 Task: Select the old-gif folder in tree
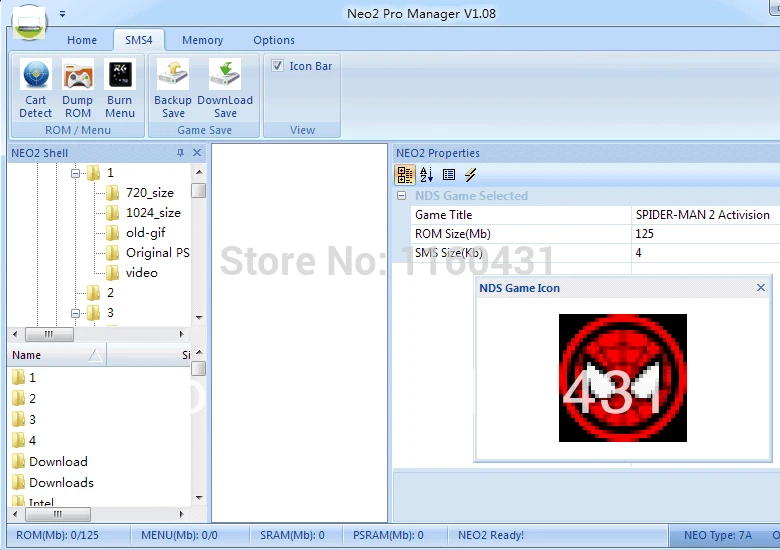coord(146,233)
